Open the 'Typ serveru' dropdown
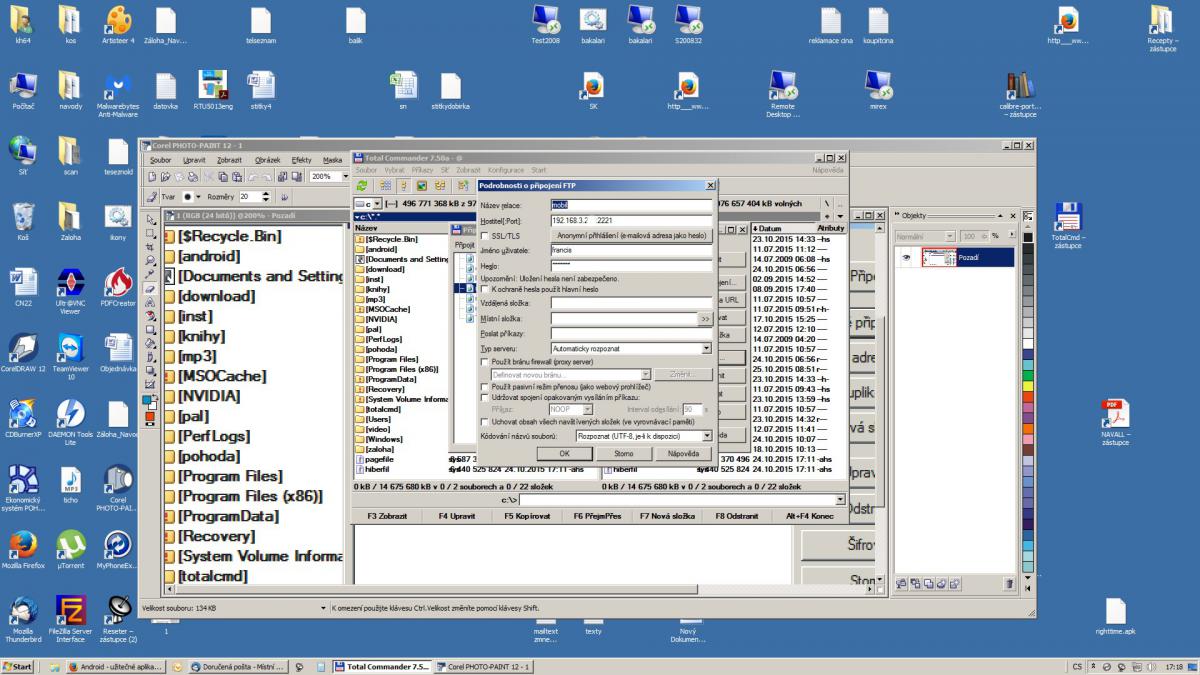 click(706, 348)
